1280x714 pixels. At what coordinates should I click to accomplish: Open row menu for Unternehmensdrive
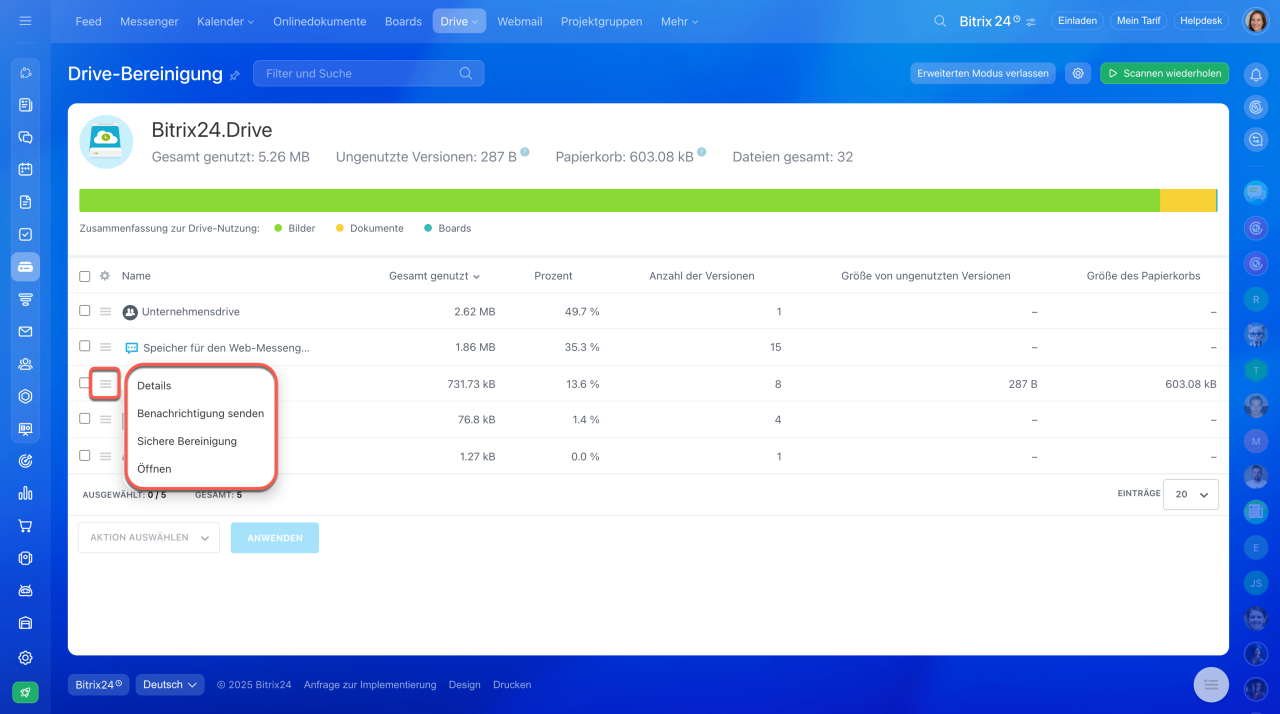point(105,312)
